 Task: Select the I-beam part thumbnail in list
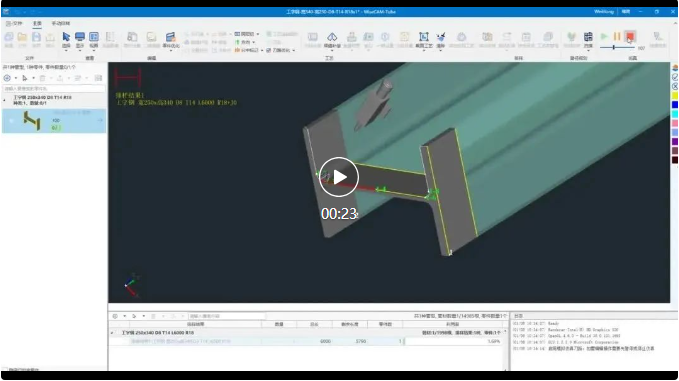point(32,120)
